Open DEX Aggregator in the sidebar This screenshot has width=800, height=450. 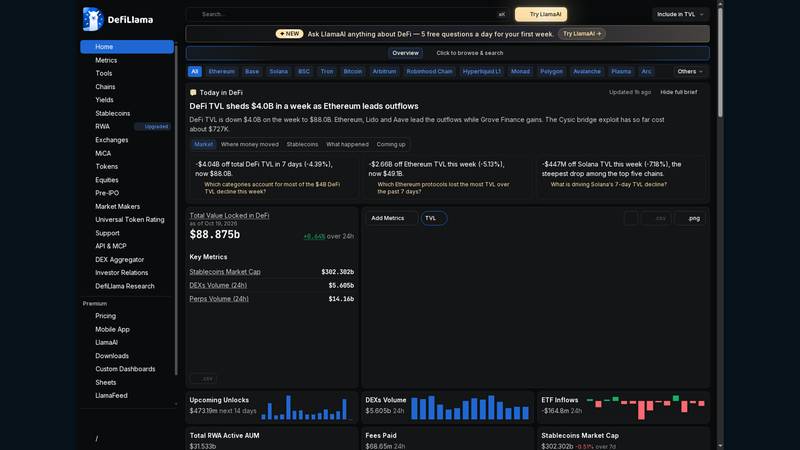pyautogui.click(x=127, y=259)
